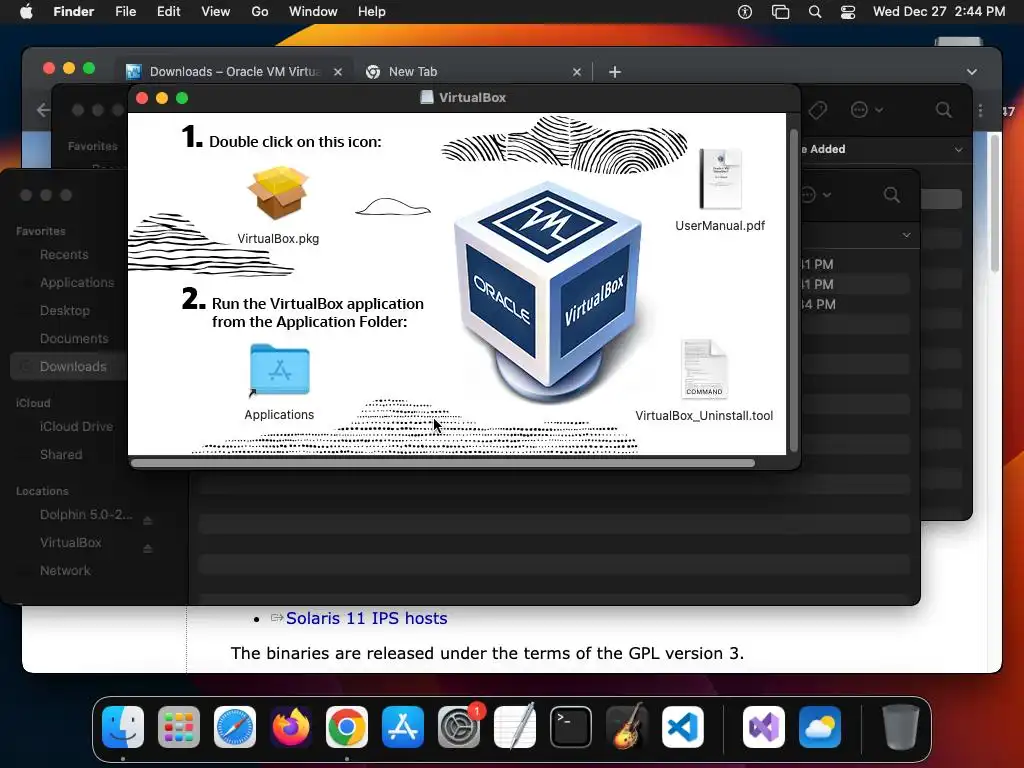Open App Store from the Dock
Viewport: 1024px width, 768px height.
403,727
